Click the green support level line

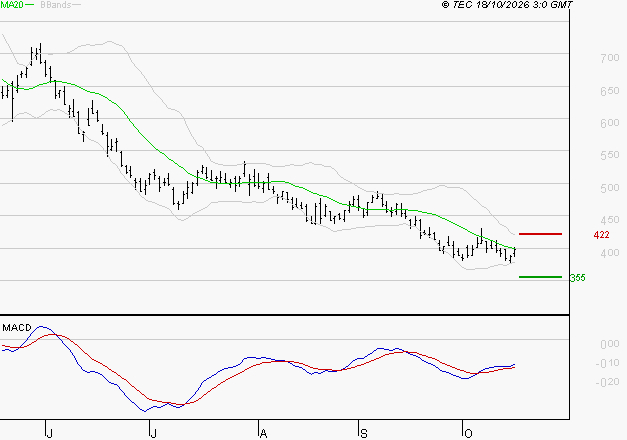[540, 277]
